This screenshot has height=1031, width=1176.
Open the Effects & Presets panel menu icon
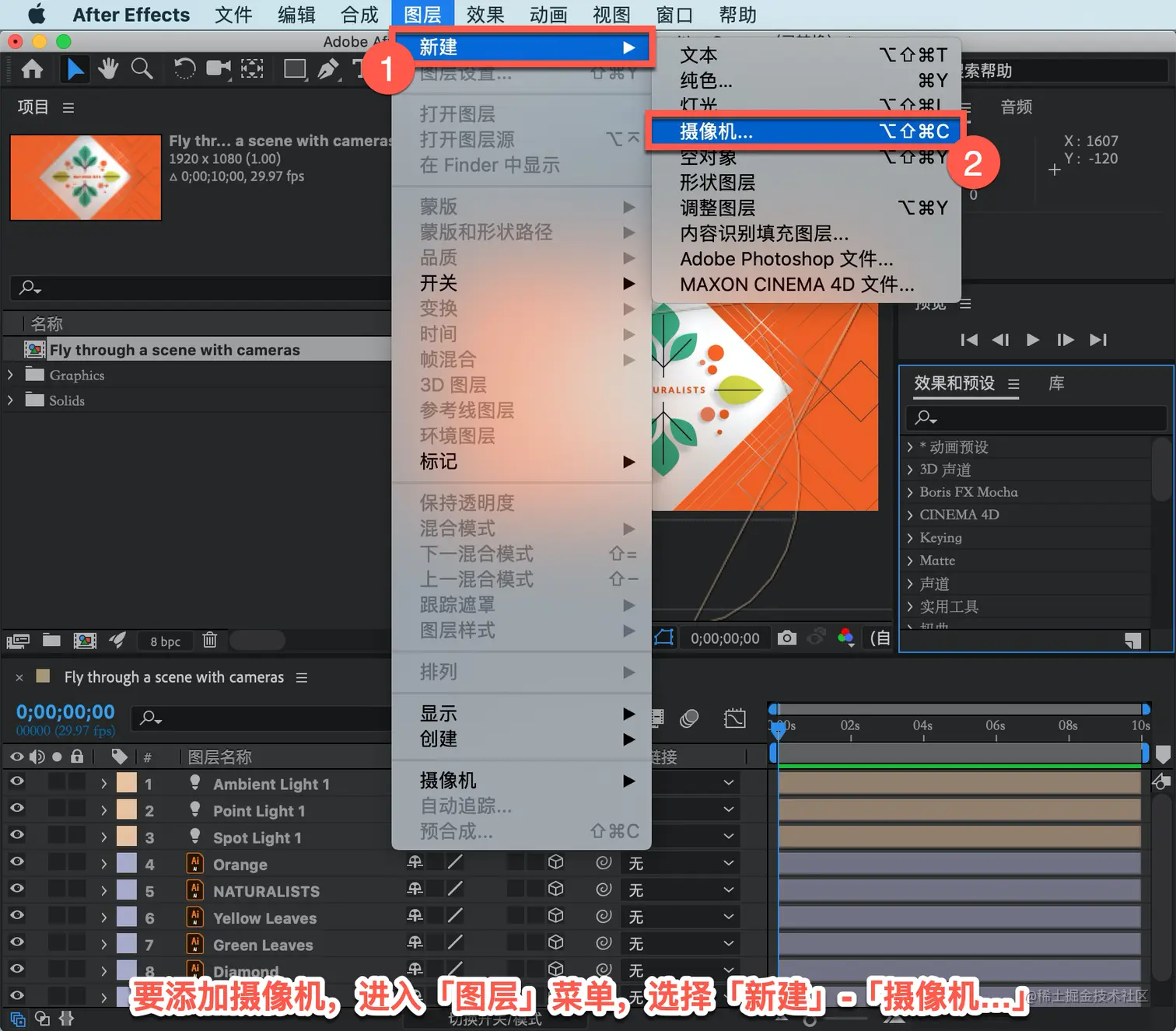[1013, 384]
